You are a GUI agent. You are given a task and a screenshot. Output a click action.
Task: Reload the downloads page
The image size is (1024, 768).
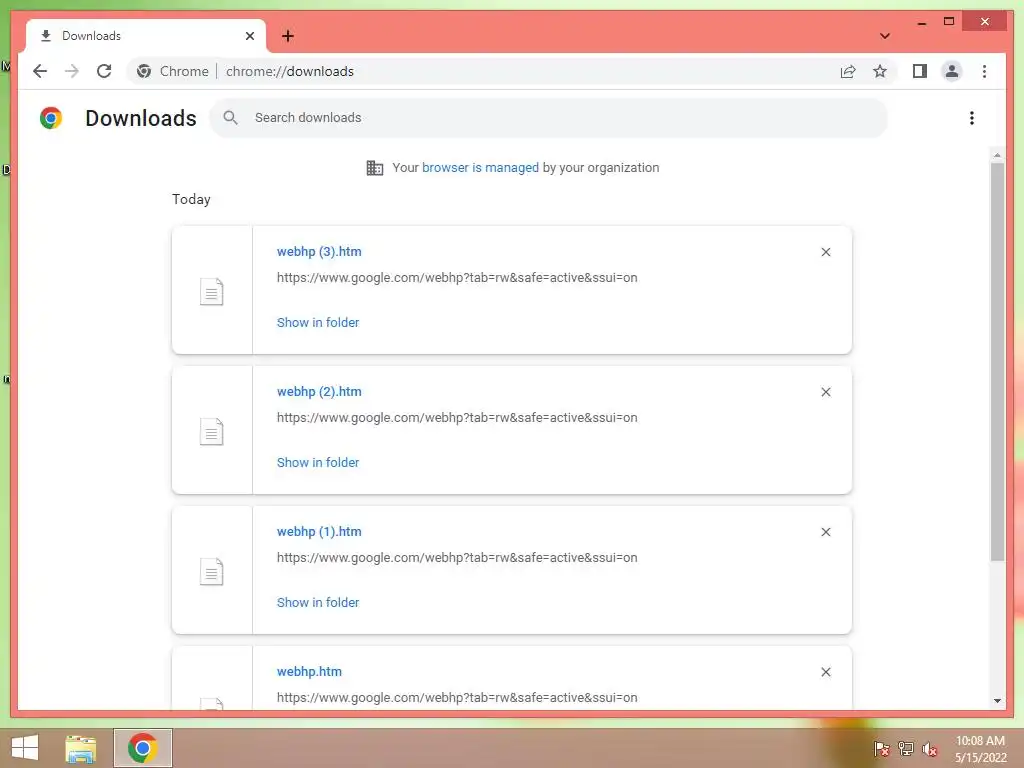[104, 71]
